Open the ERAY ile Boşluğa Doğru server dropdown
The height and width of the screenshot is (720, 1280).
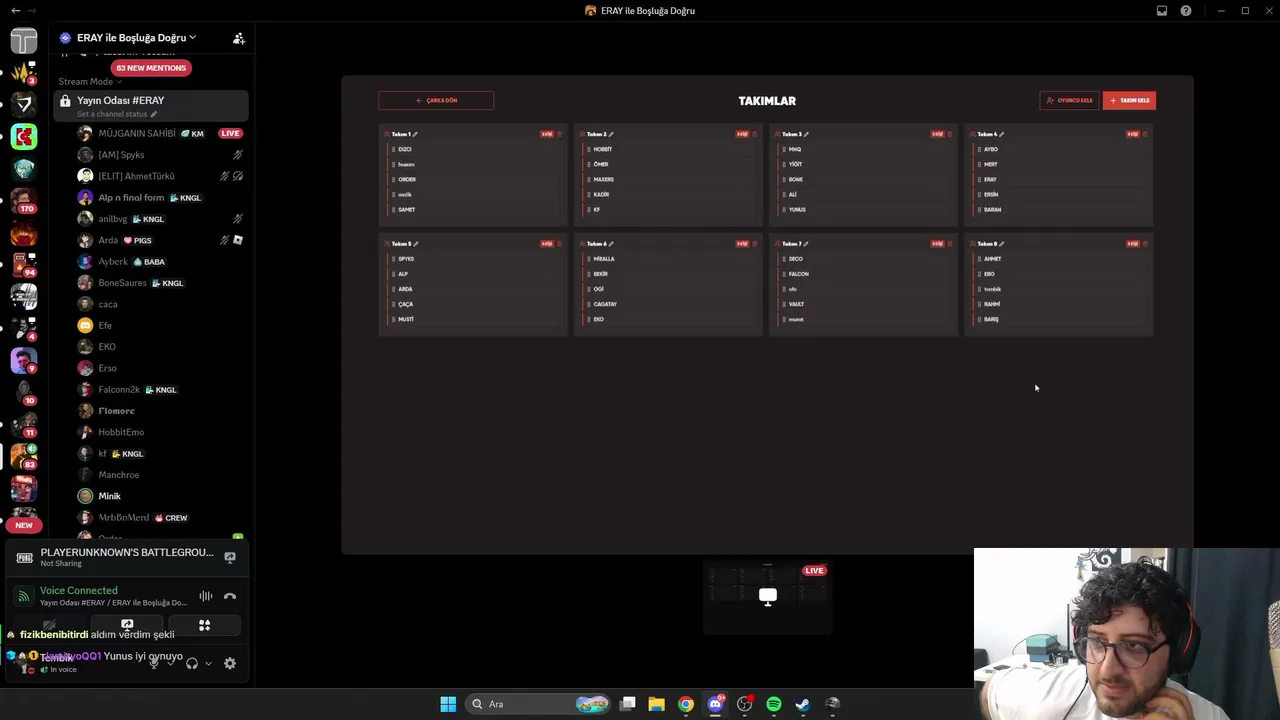pyautogui.click(x=136, y=38)
